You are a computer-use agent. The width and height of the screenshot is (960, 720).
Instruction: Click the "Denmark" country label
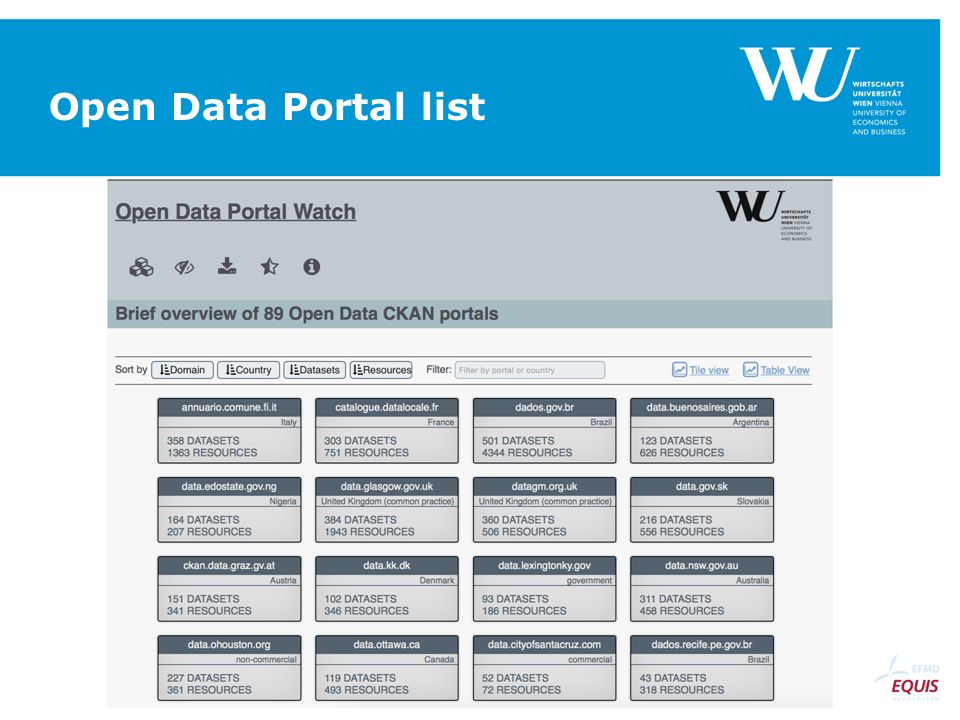[437, 580]
